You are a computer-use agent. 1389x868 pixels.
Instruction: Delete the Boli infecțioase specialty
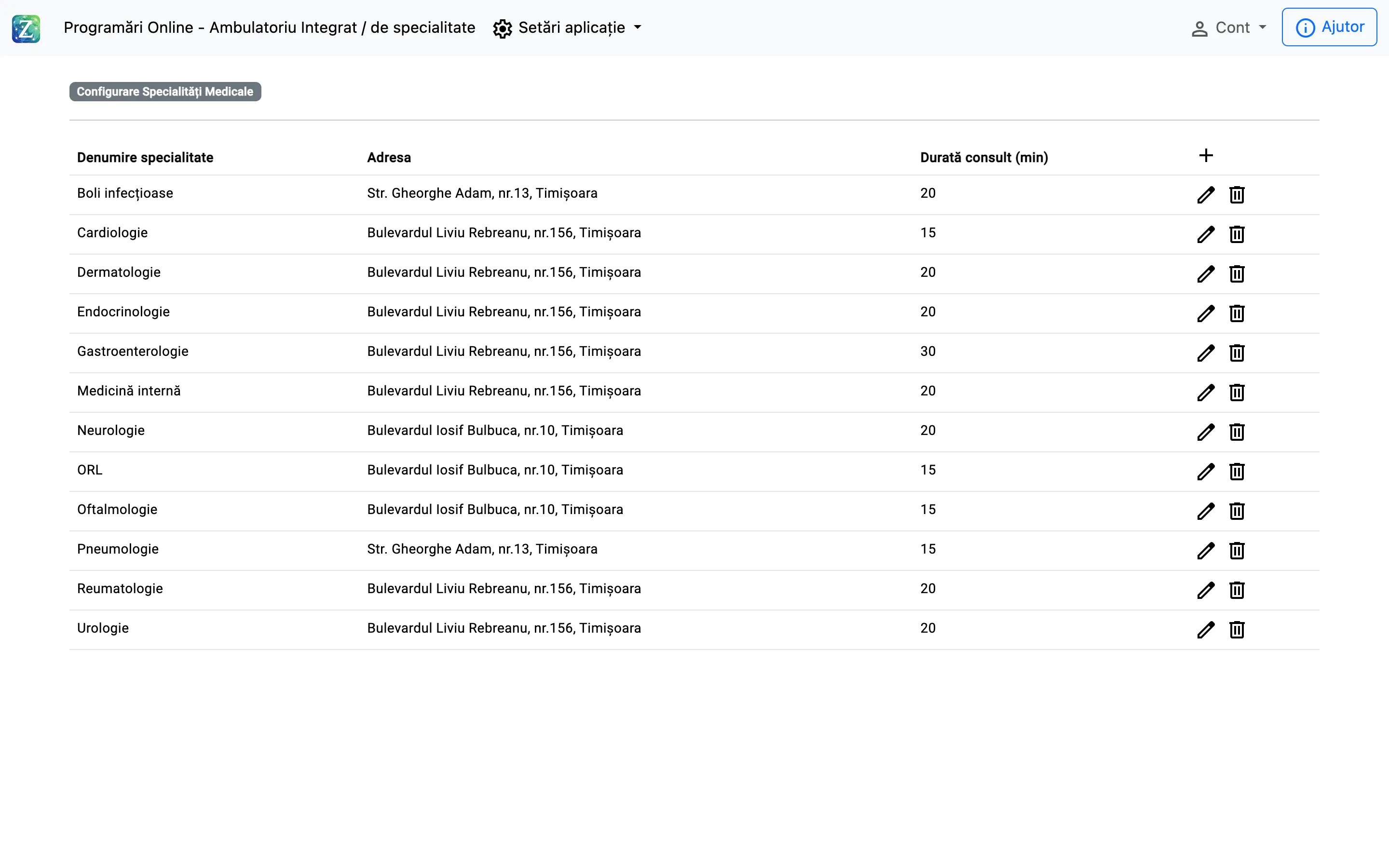click(1237, 195)
